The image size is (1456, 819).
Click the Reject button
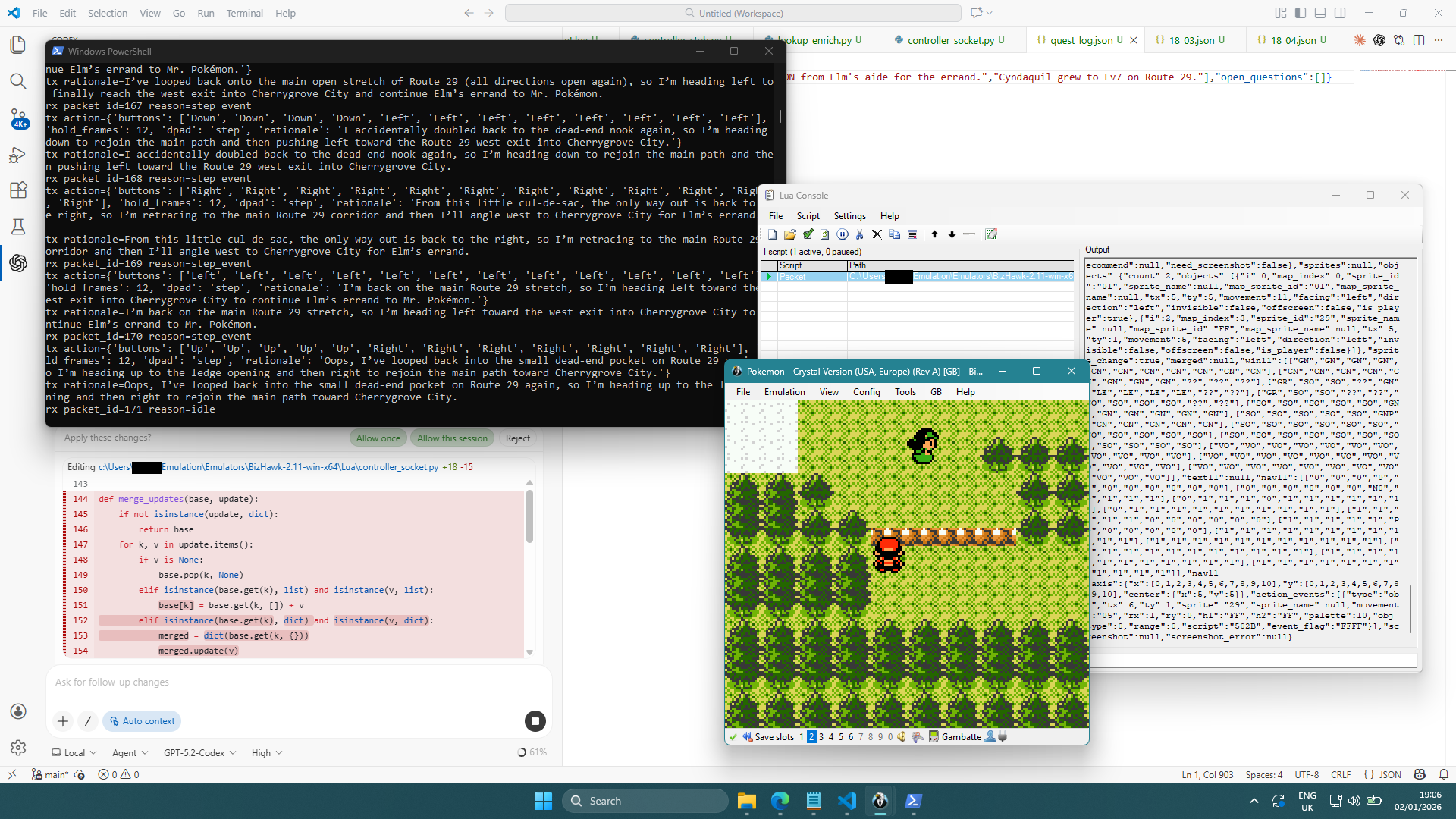coord(518,438)
